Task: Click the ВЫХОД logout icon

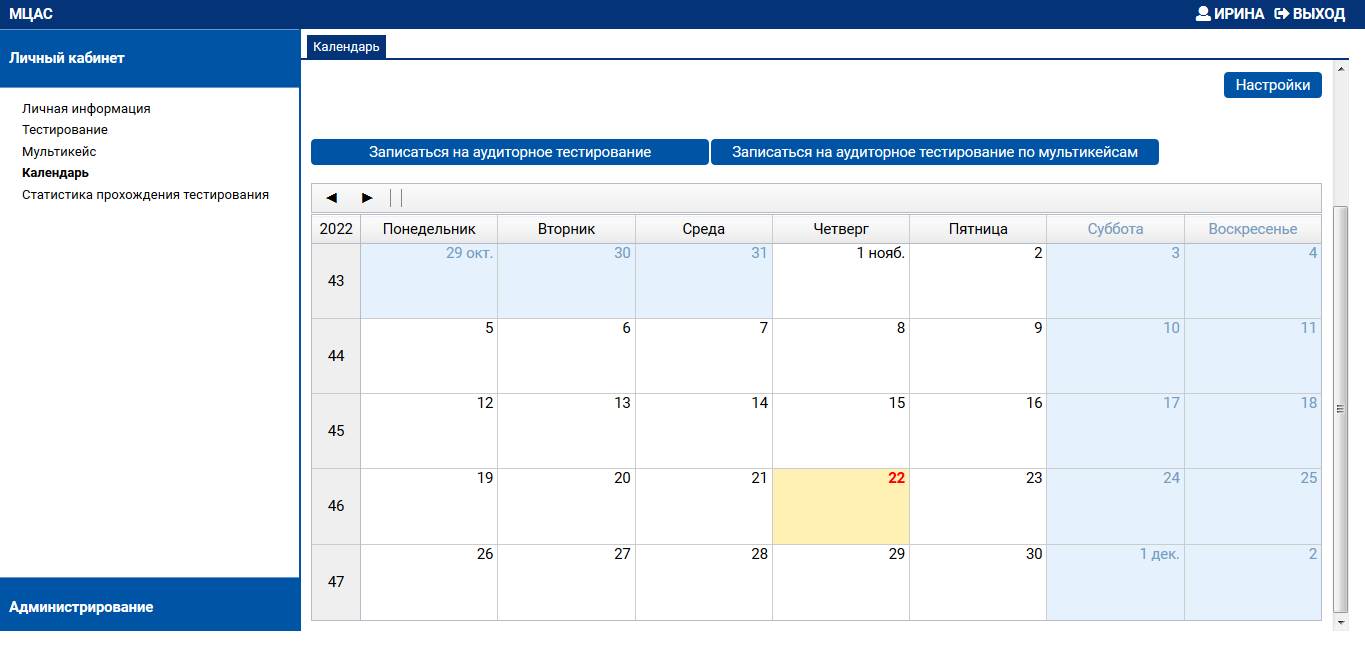Action: point(1282,14)
